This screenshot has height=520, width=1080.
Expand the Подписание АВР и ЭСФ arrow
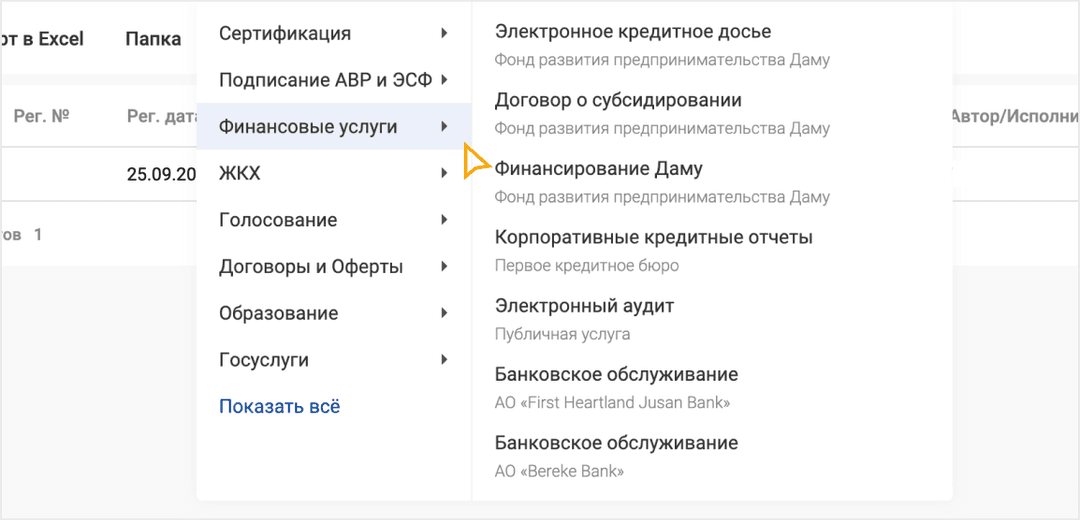pos(444,80)
